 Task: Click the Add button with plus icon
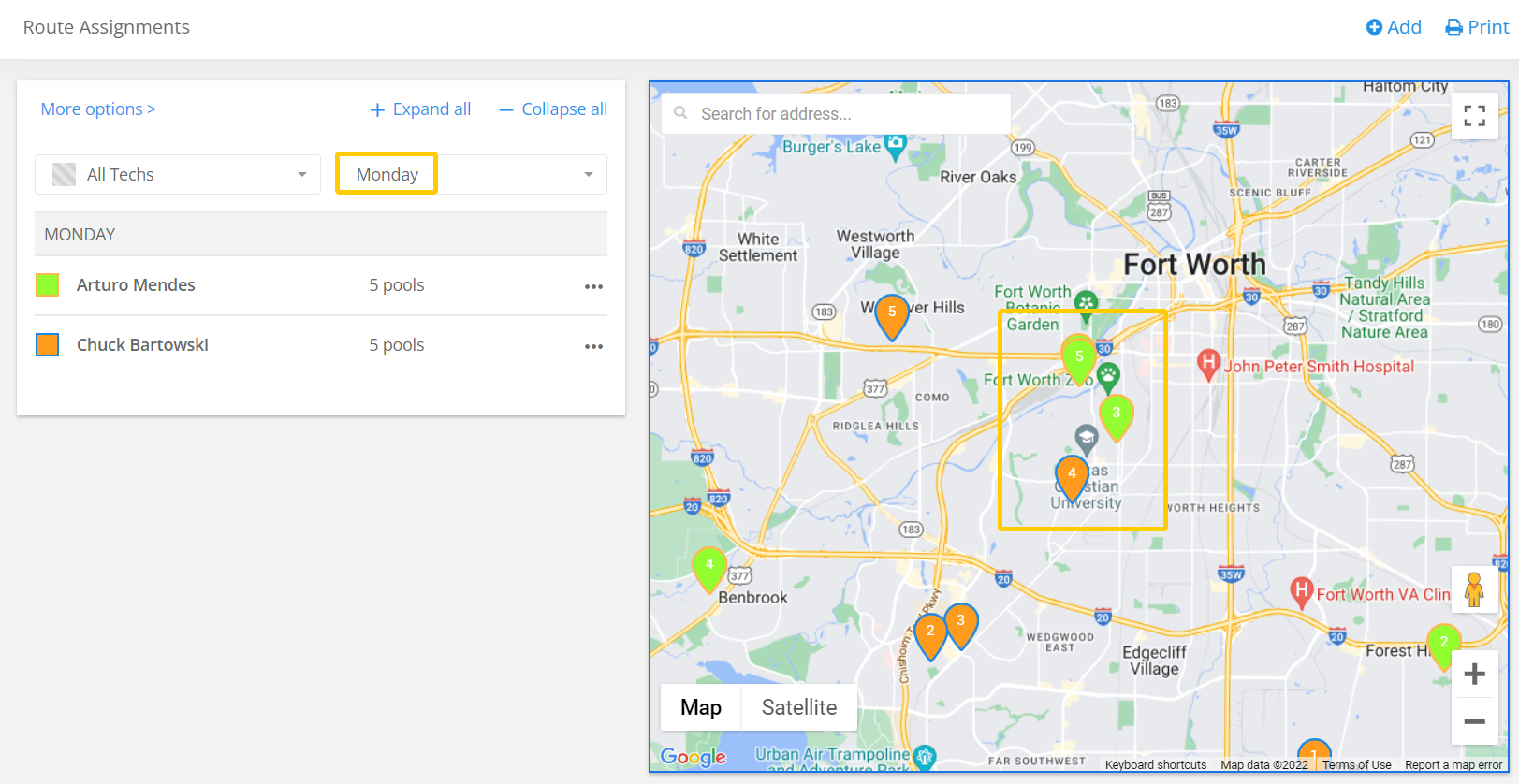point(1394,27)
